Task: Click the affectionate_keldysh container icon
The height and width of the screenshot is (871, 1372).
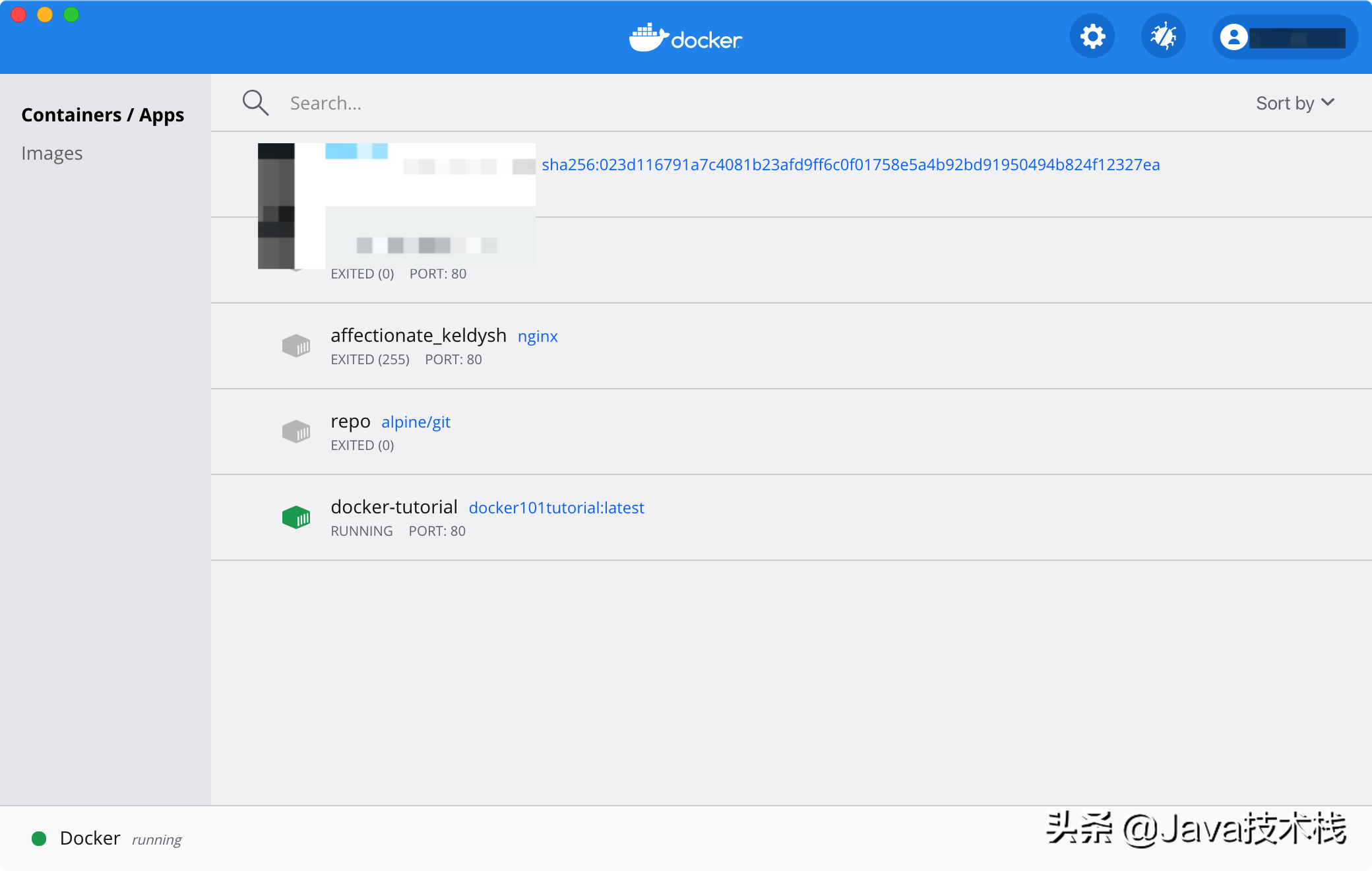Action: pyautogui.click(x=296, y=345)
